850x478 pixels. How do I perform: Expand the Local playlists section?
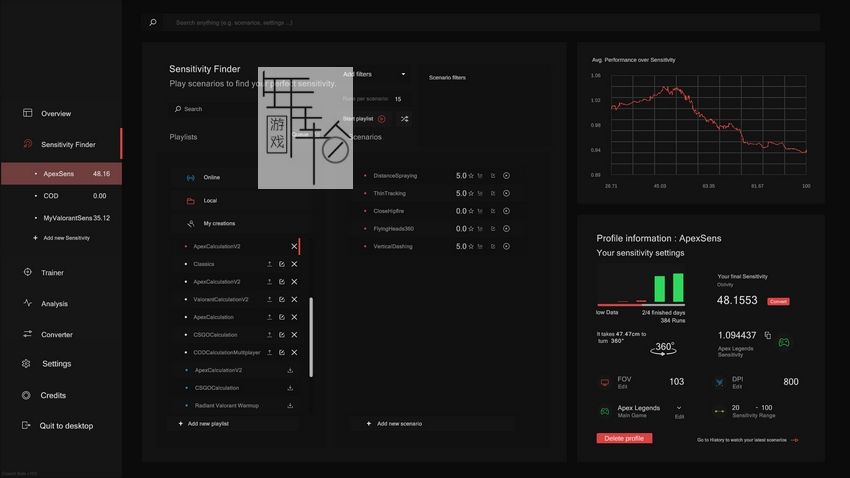[x=210, y=200]
